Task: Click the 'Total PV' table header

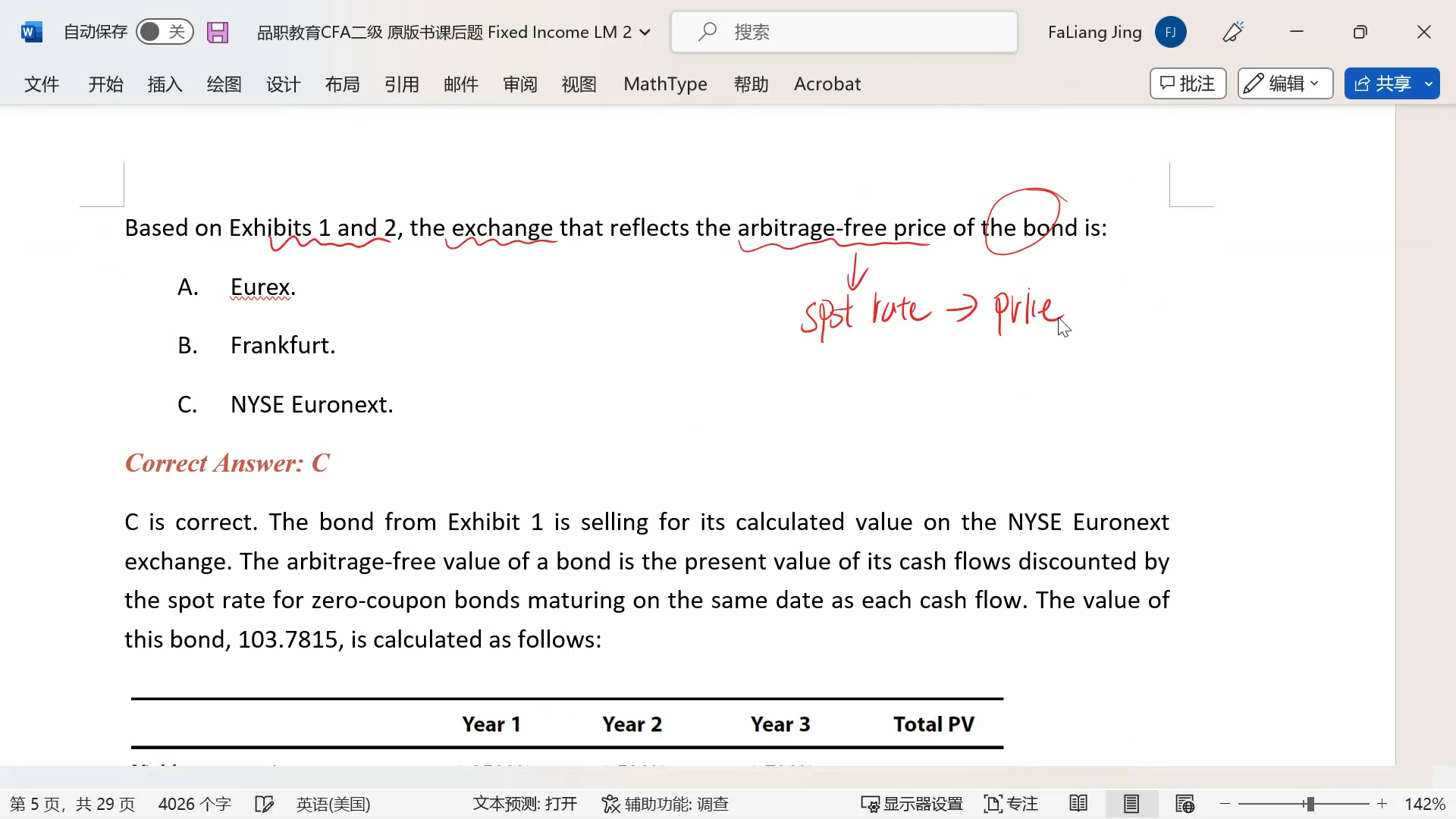Action: point(934,724)
